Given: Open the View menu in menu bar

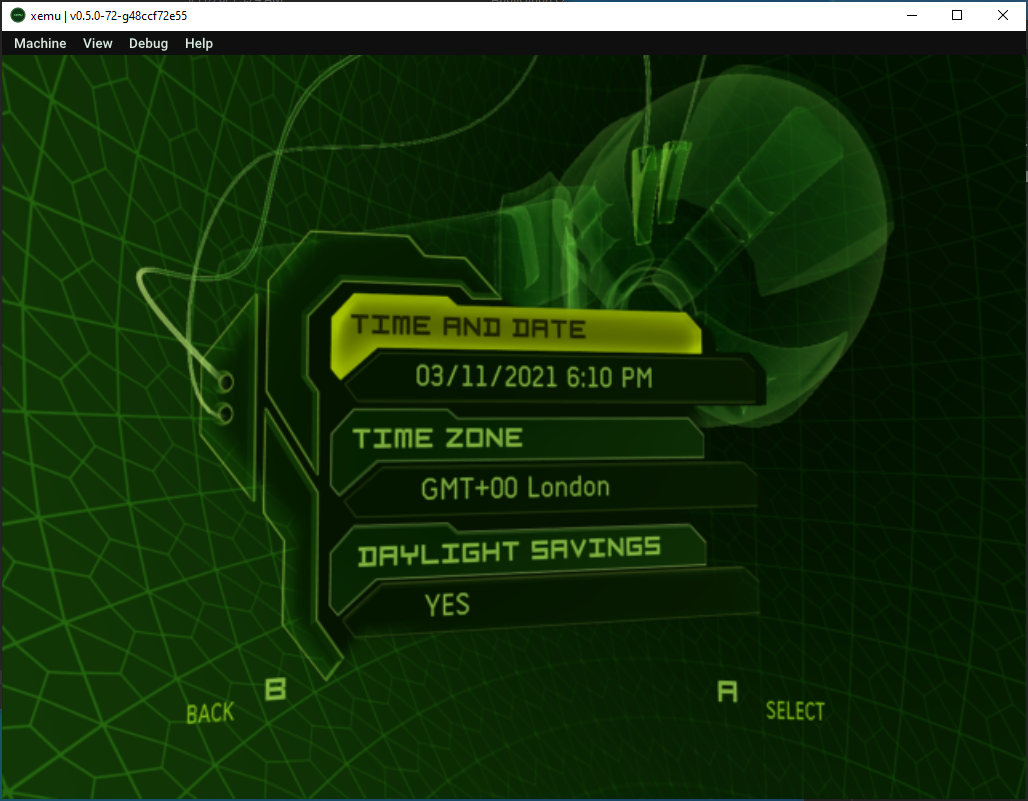Looking at the screenshot, I should [97, 43].
